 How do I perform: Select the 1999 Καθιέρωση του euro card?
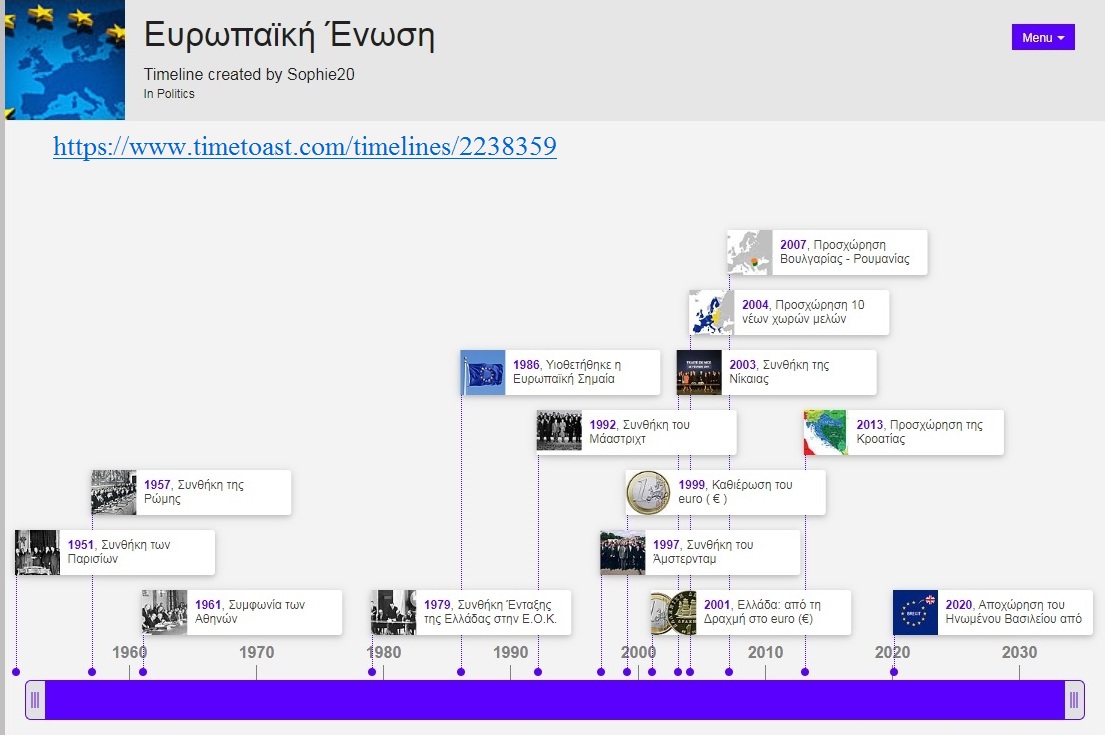[x=725, y=493]
